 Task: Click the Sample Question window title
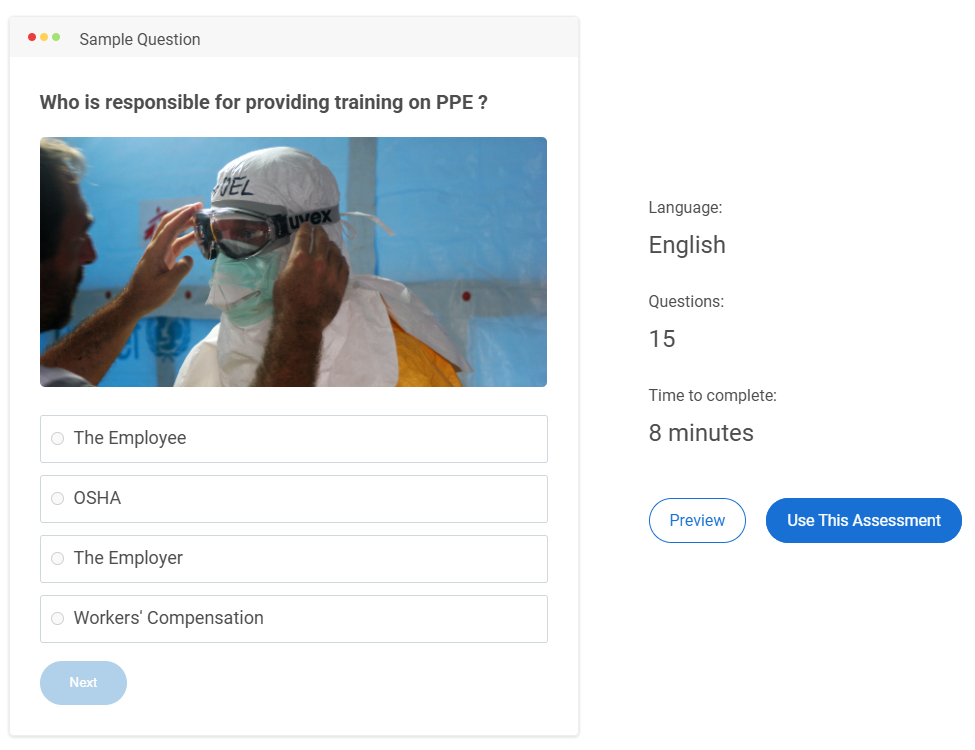click(x=140, y=39)
